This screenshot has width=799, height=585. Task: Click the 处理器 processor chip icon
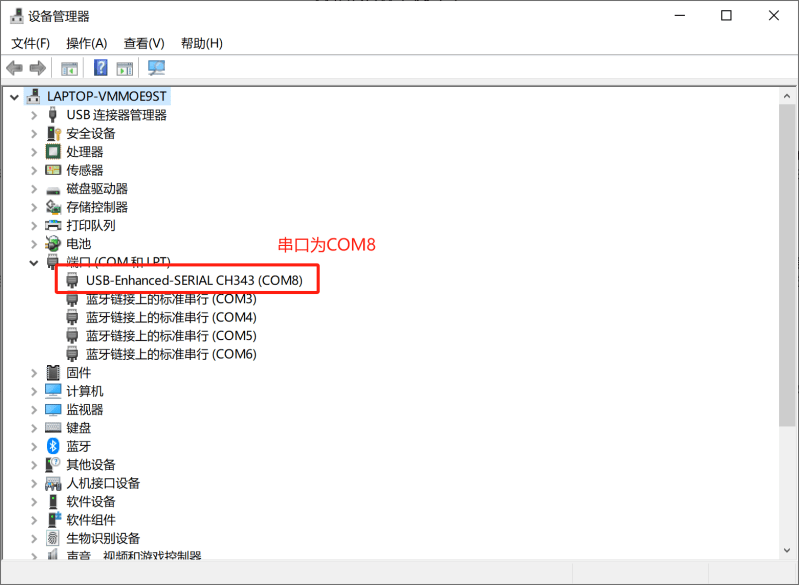pyautogui.click(x=53, y=152)
